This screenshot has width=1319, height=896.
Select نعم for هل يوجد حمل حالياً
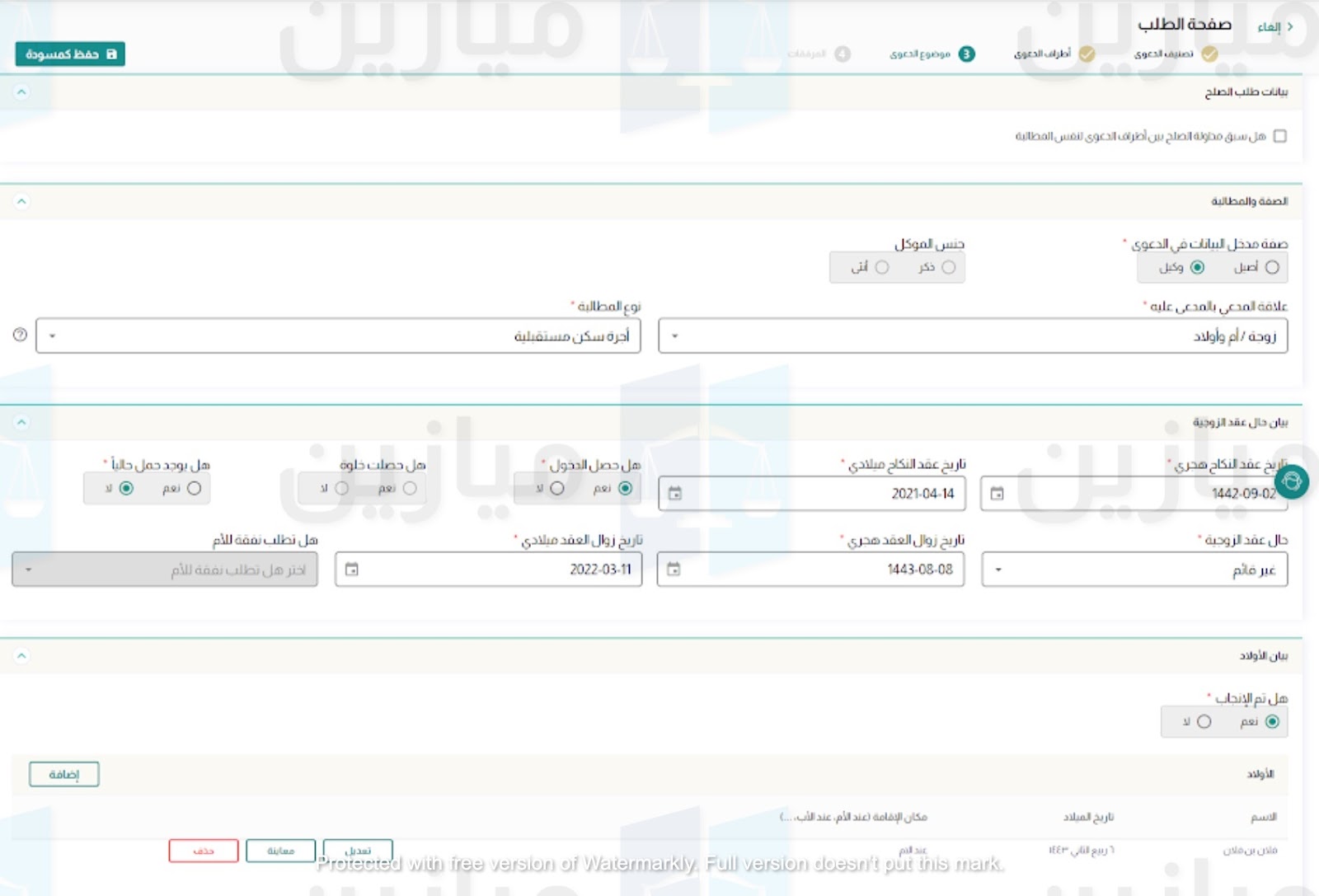pos(194,489)
